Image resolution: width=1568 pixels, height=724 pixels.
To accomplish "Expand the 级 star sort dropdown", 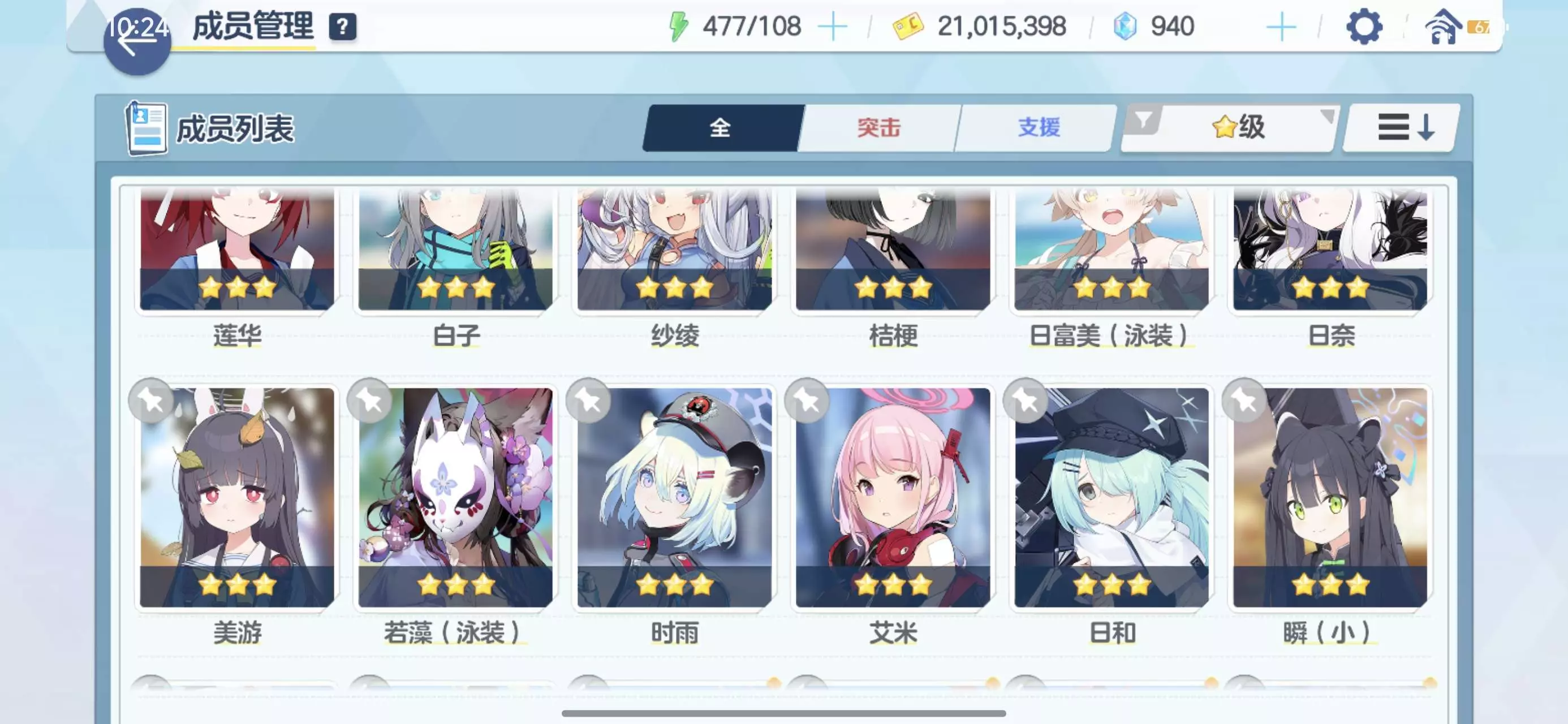I will [x=1239, y=127].
